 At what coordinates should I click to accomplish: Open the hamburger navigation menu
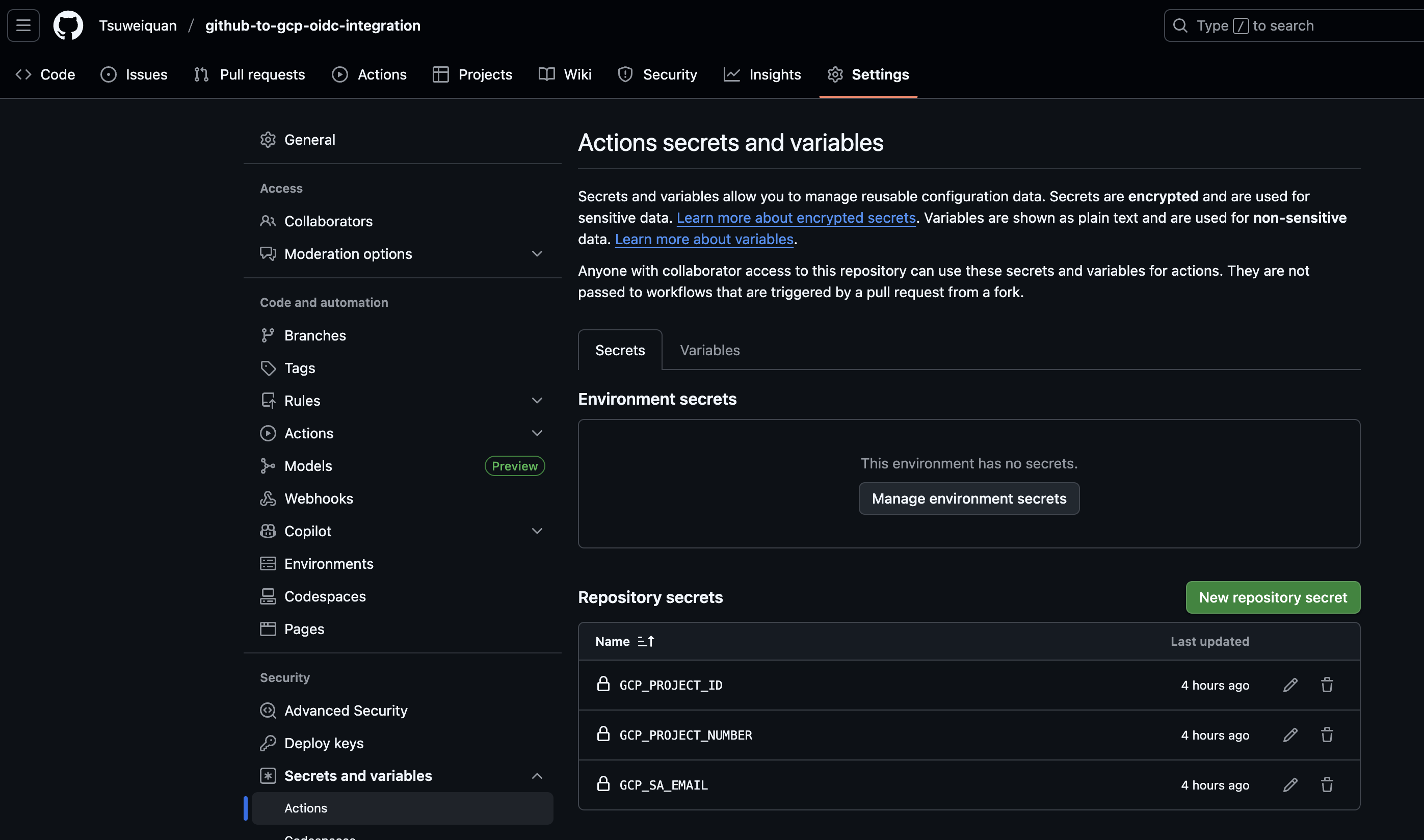[x=23, y=25]
